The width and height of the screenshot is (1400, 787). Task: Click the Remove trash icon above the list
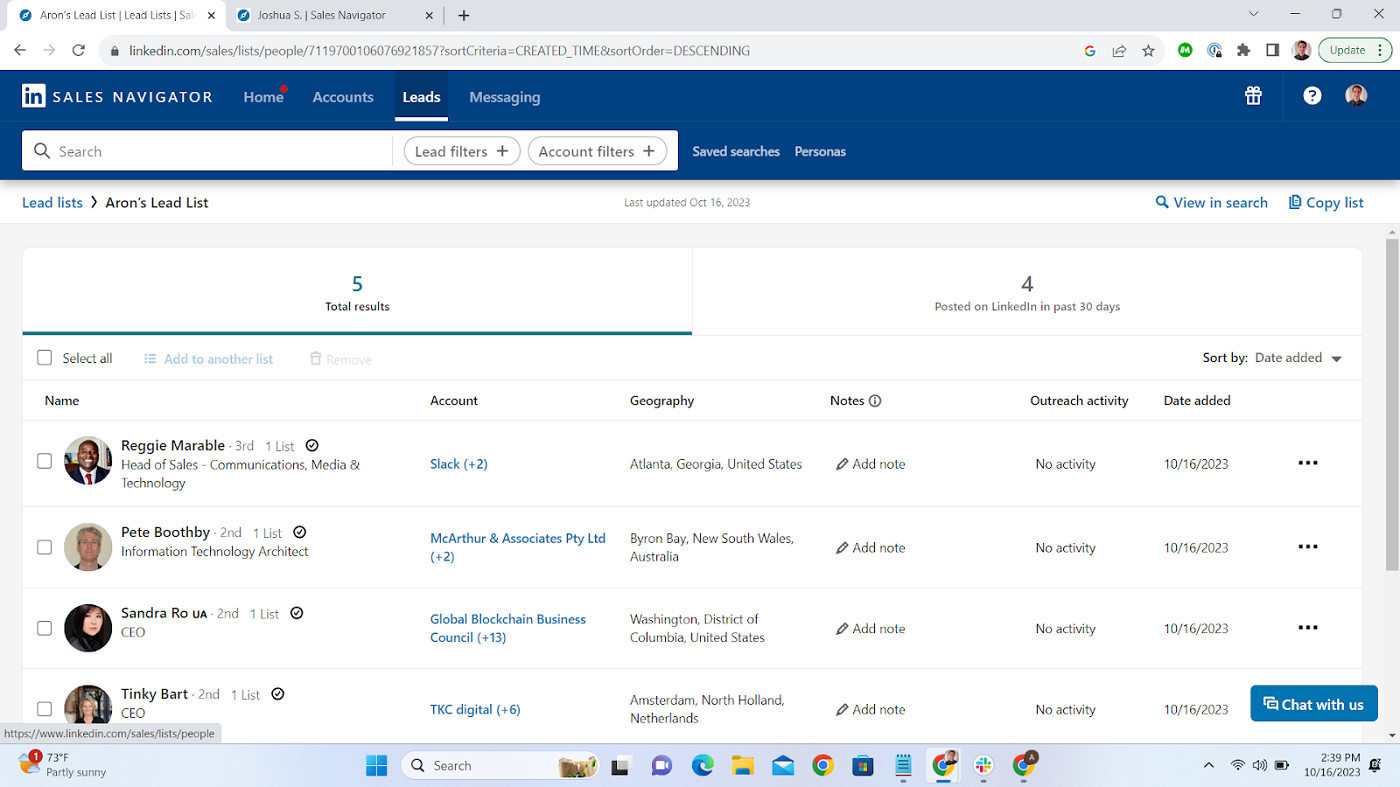[315, 358]
